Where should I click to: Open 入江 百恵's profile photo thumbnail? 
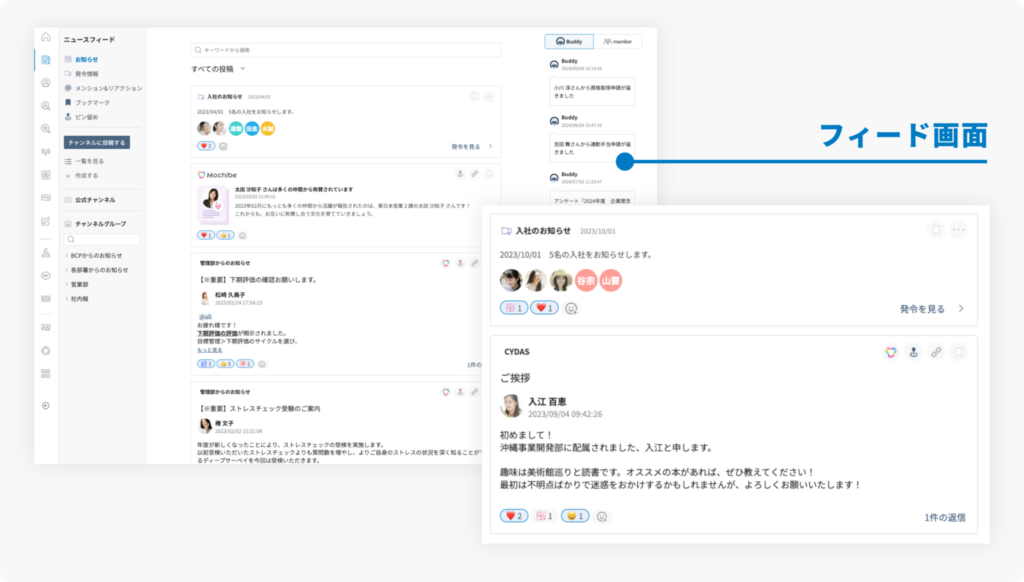511,406
